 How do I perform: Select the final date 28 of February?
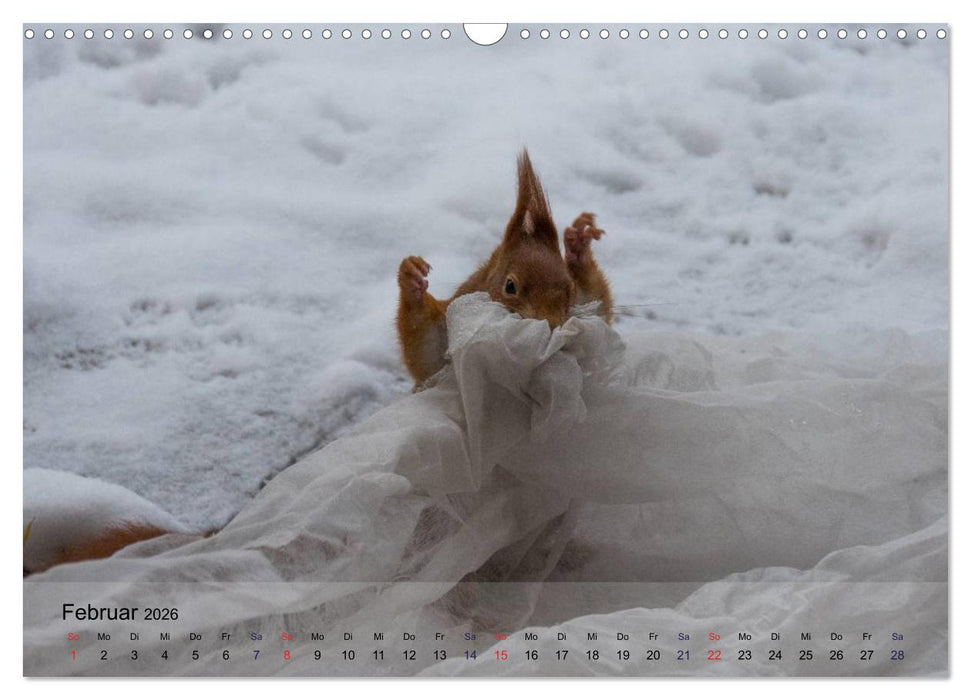tap(898, 656)
